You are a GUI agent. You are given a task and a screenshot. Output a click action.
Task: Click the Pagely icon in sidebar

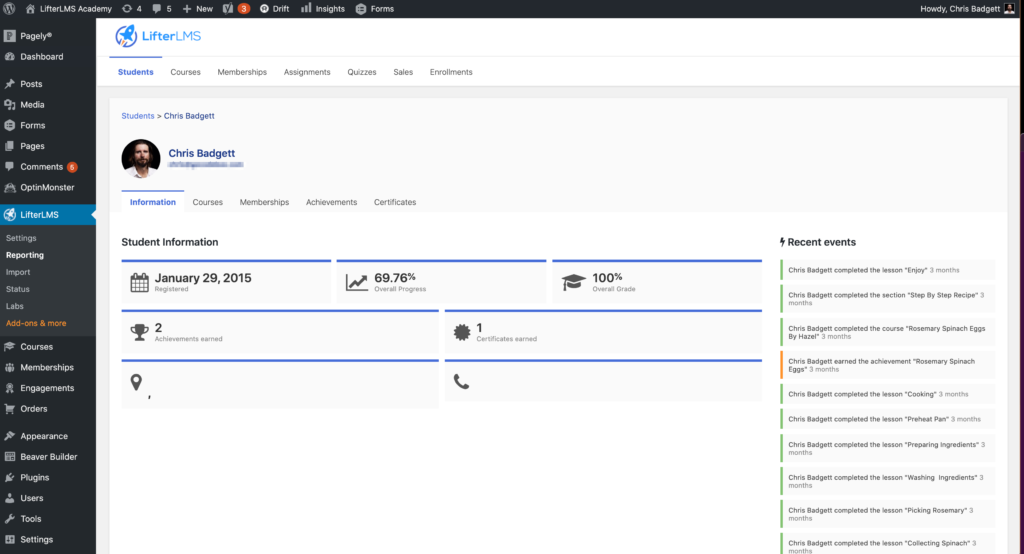pyautogui.click(x=10, y=36)
